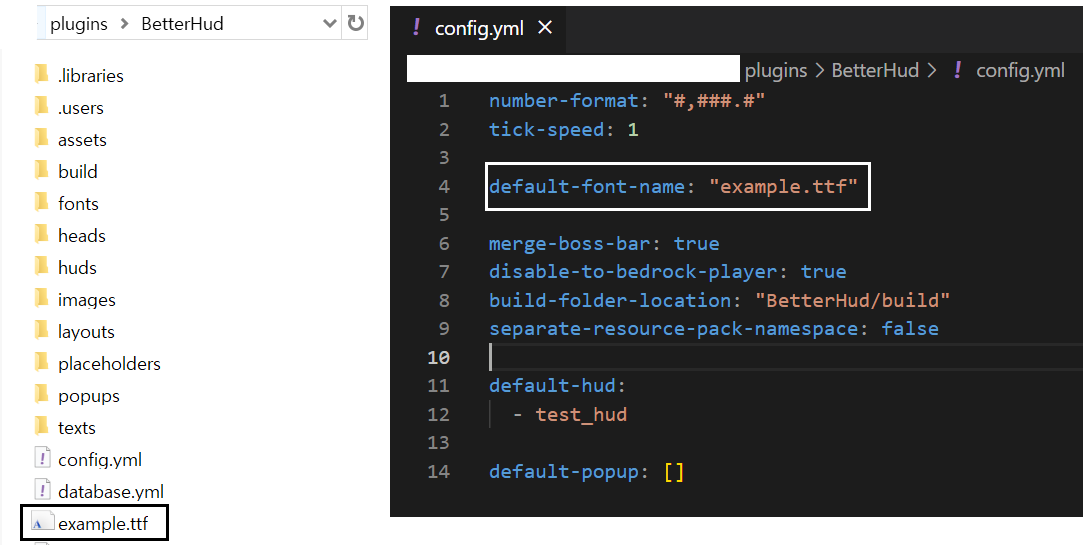
Task: Select the example.ttf file name
Action: pyautogui.click(x=103, y=524)
